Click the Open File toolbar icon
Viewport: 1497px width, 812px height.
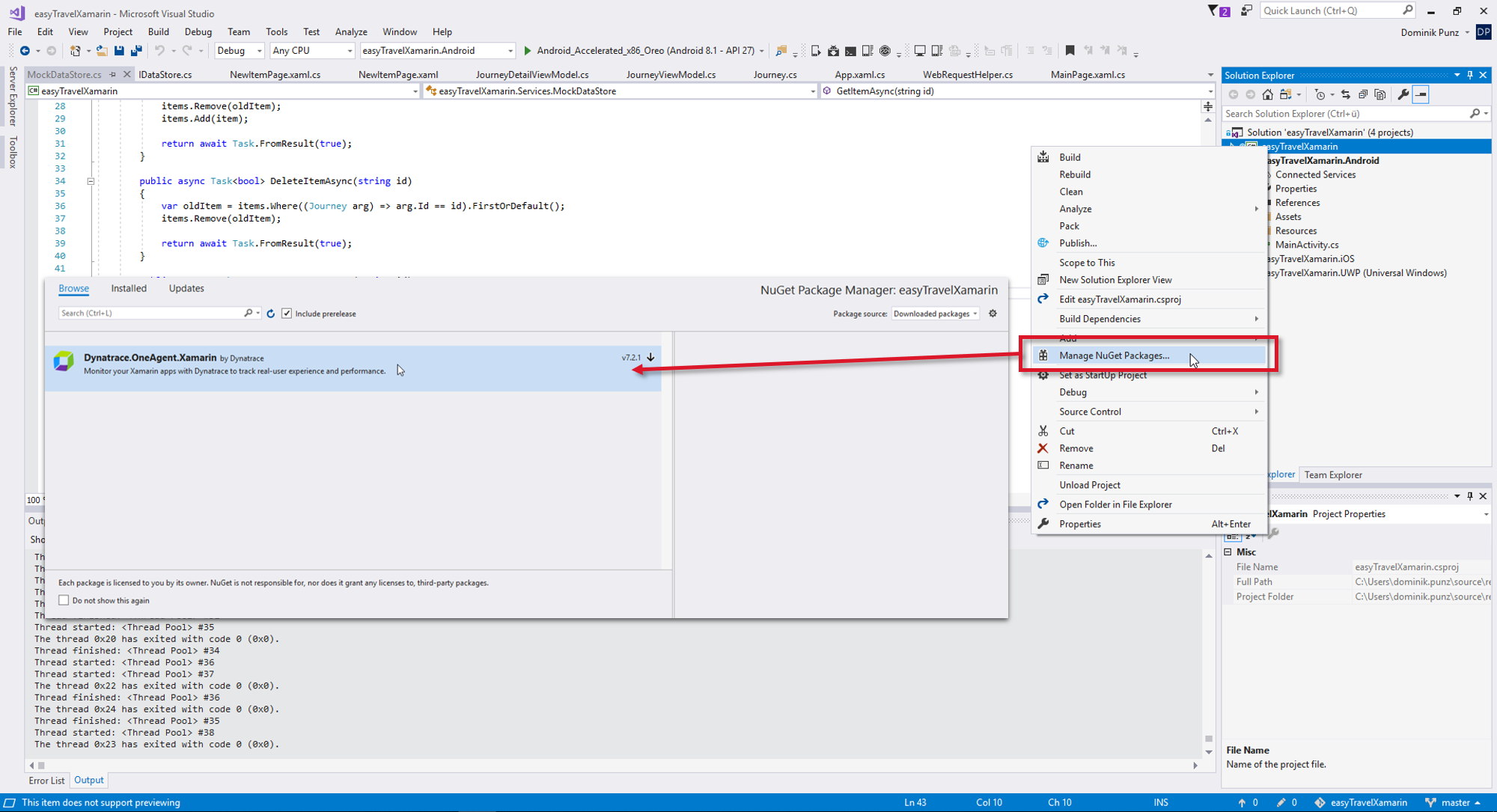point(101,51)
